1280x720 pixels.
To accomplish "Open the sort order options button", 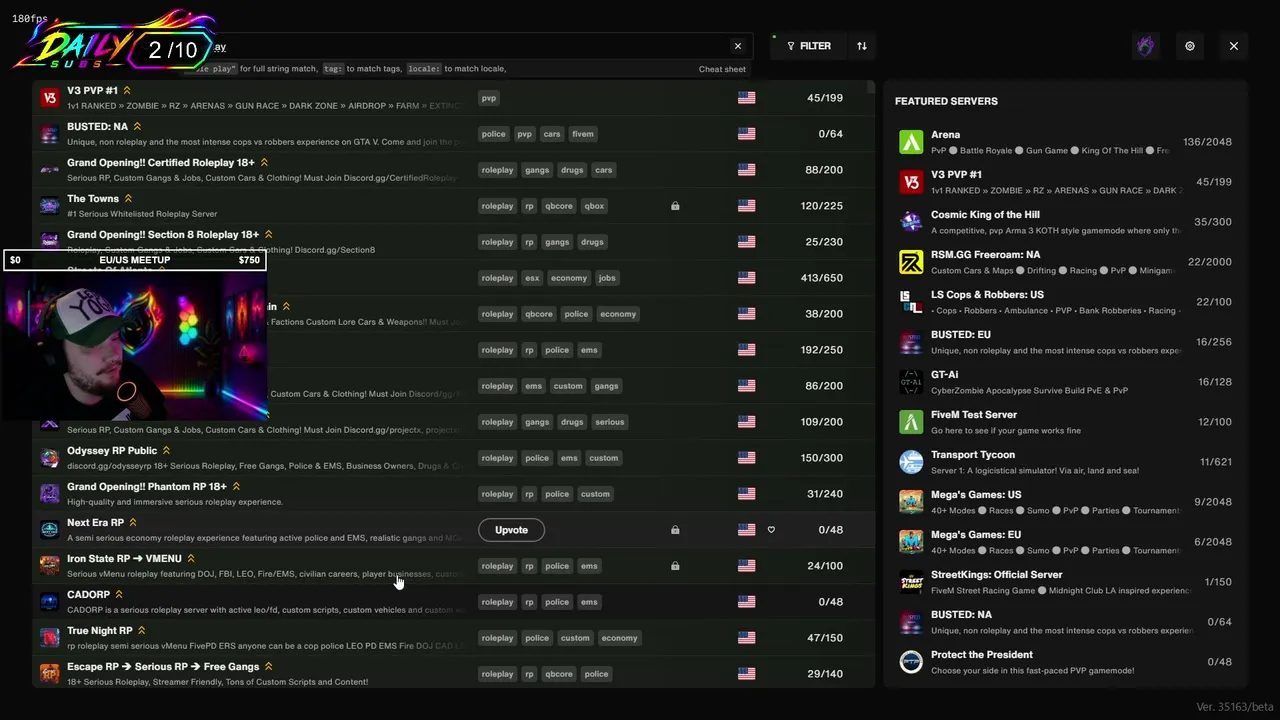I will (x=862, y=46).
